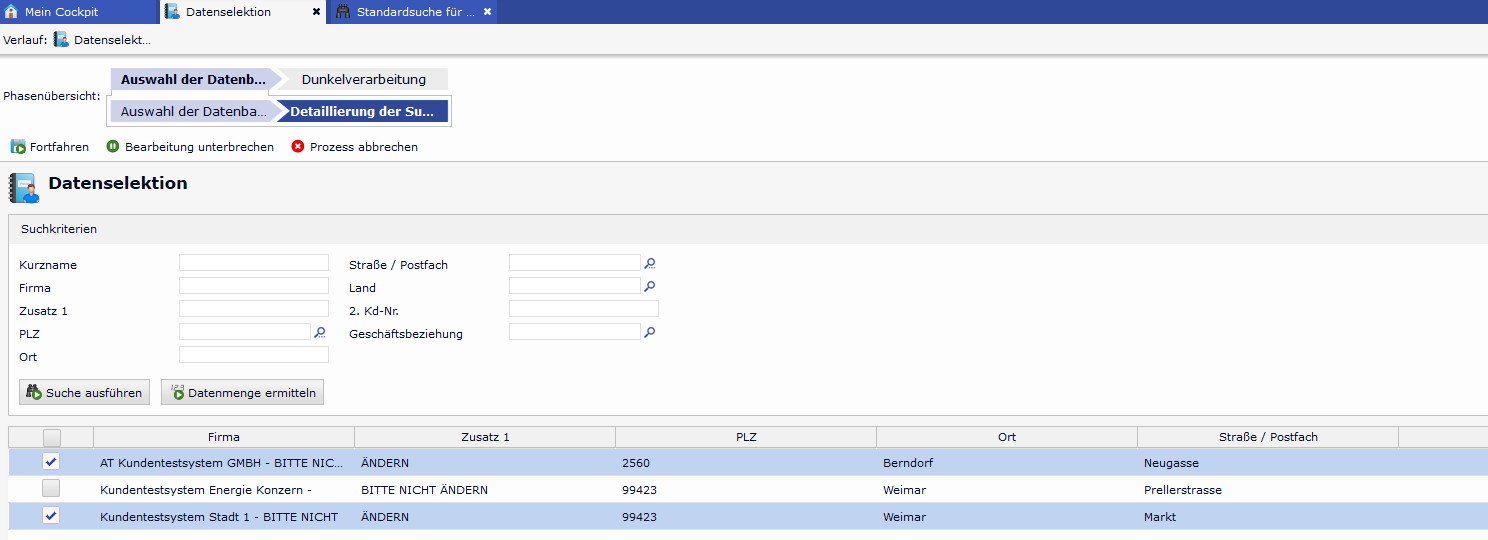Toggle the select-all checkbox in table header
This screenshot has width=1488, height=540.
52,437
